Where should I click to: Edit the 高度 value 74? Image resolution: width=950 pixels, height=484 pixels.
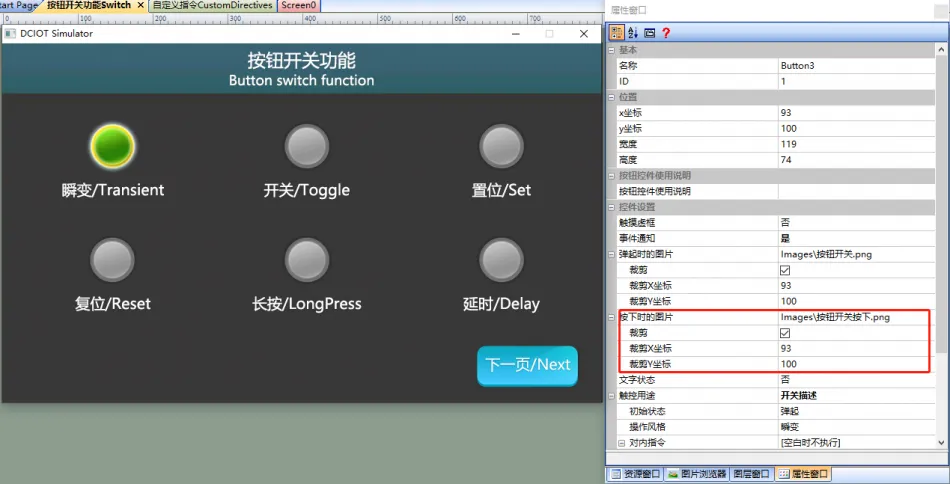coord(857,160)
